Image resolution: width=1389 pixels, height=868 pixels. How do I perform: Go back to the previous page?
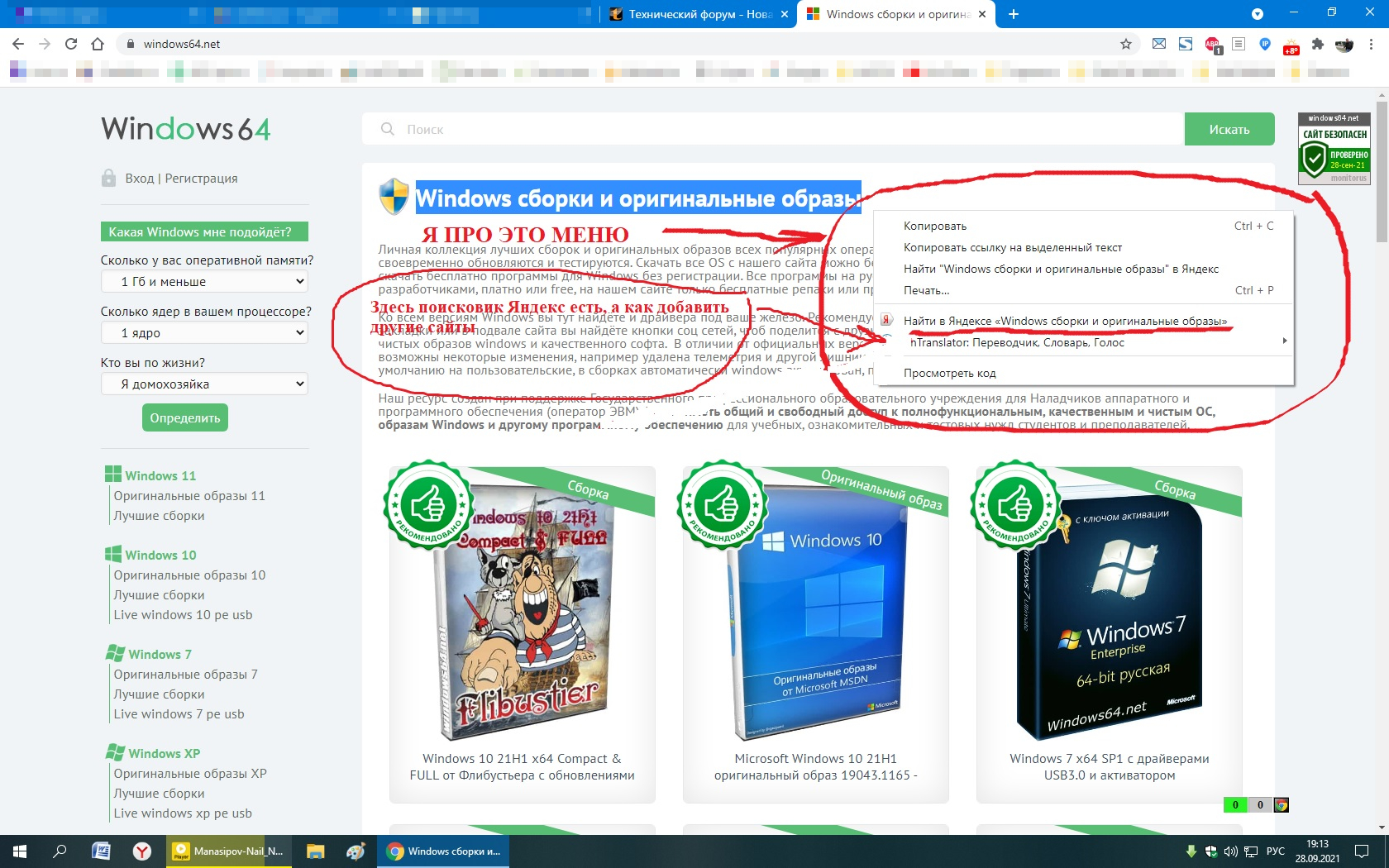point(18,44)
